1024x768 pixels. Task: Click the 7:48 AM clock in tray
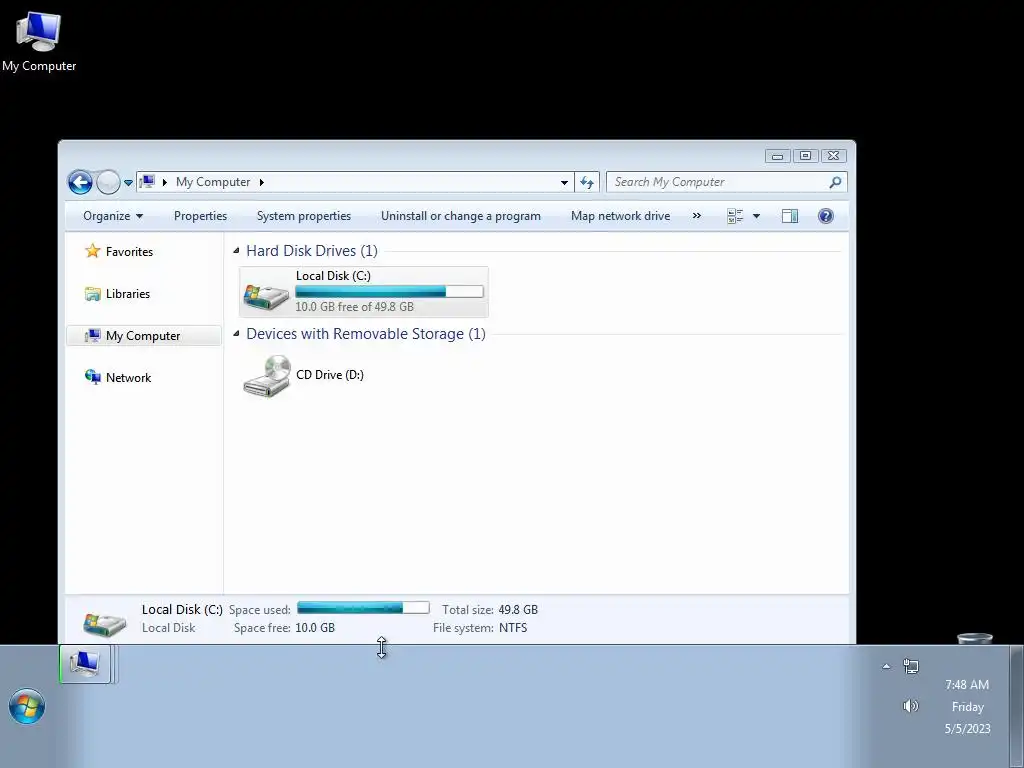pos(967,684)
